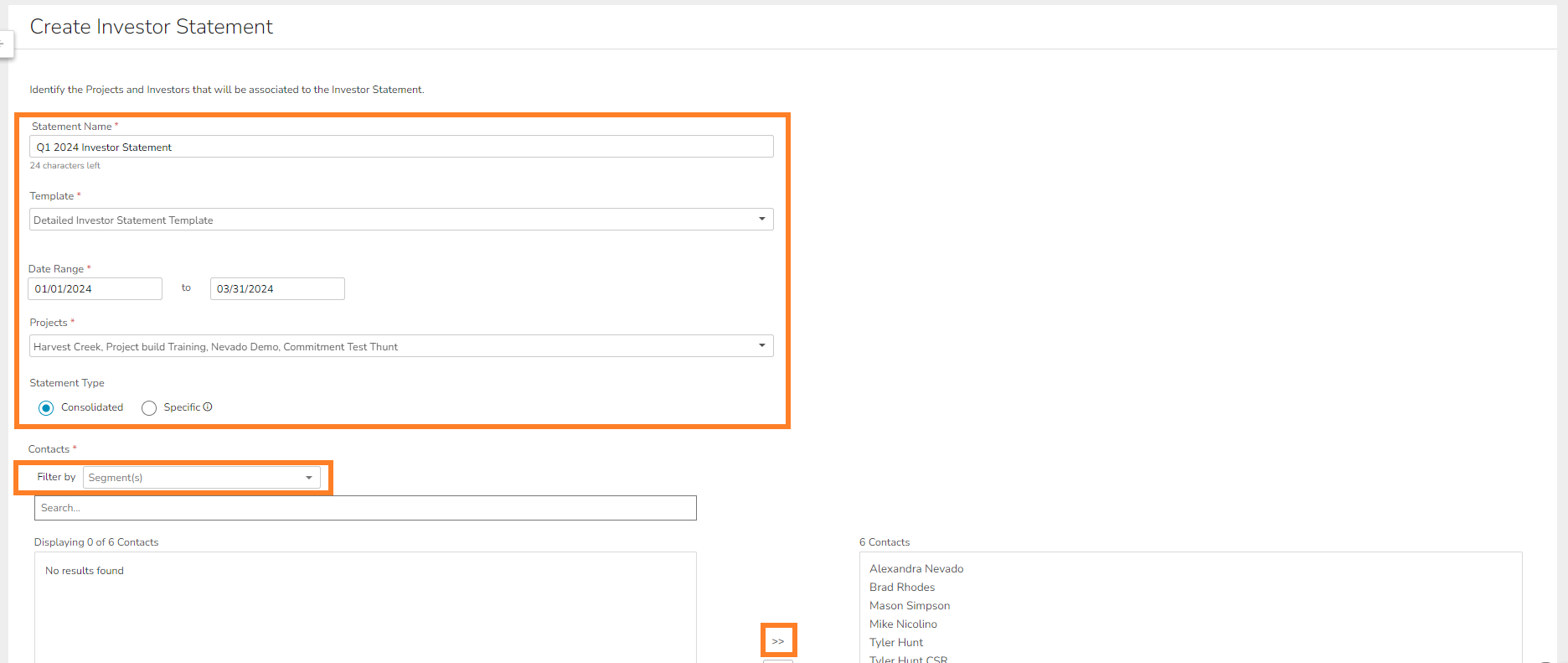Click the Statement Name text field
This screenshot has height=663, width=1568.
click(400, 147)
